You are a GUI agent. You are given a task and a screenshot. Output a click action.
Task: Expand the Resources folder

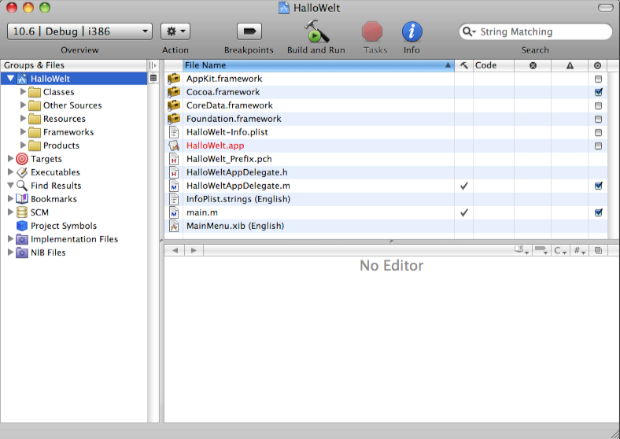coord(23,119)
